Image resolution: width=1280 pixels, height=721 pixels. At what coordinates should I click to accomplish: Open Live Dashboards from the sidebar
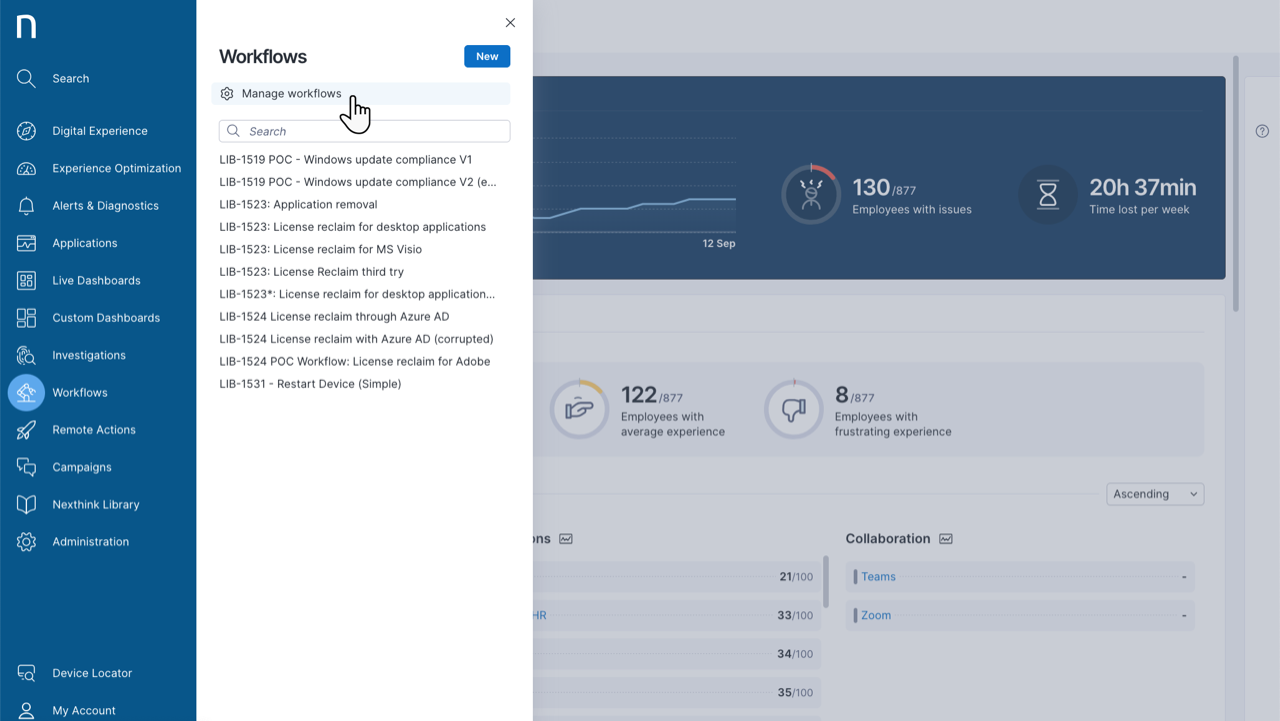point(26,280)
